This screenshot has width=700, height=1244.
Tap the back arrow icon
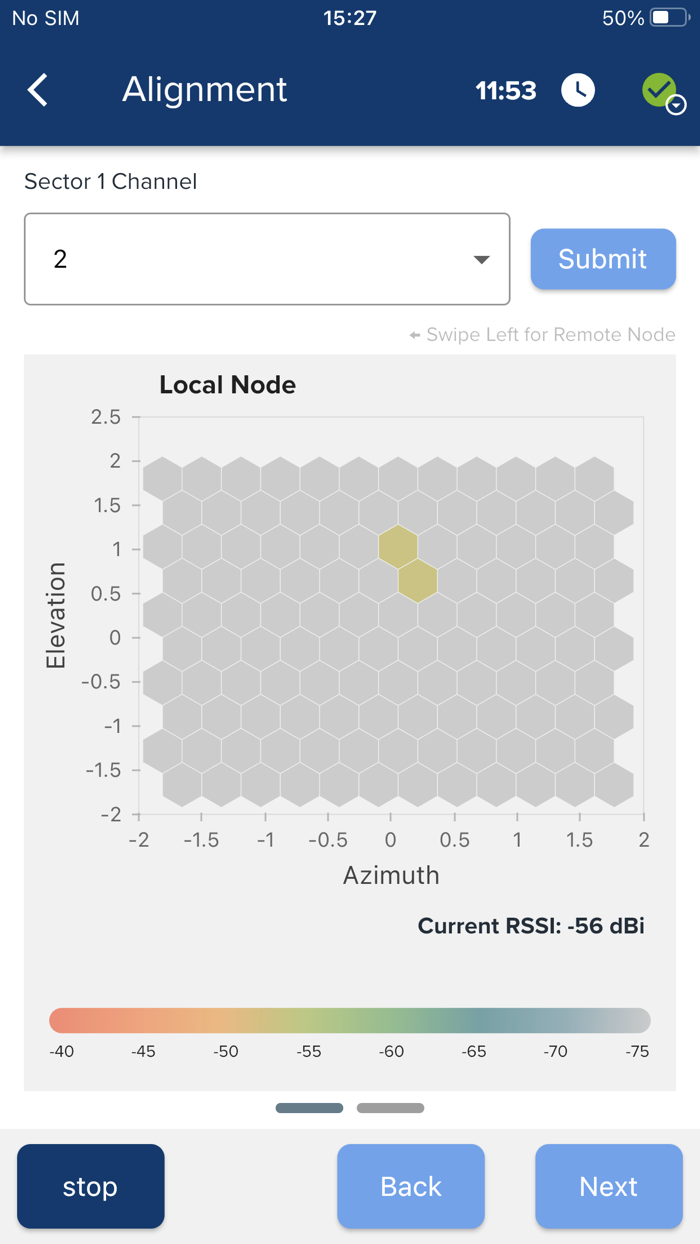[37, 90]
